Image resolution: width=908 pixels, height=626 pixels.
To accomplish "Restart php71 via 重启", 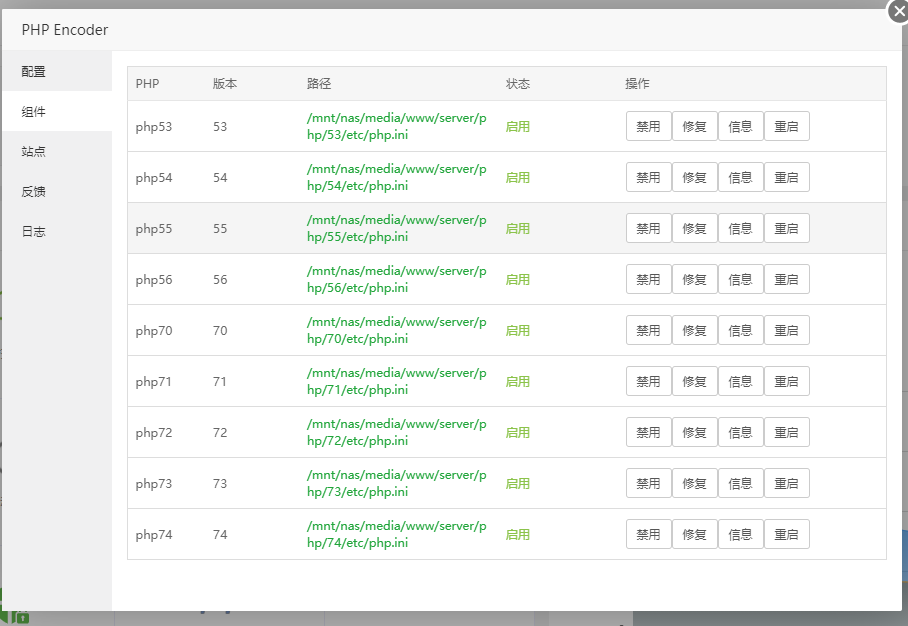I will click(x=786, y=381).
